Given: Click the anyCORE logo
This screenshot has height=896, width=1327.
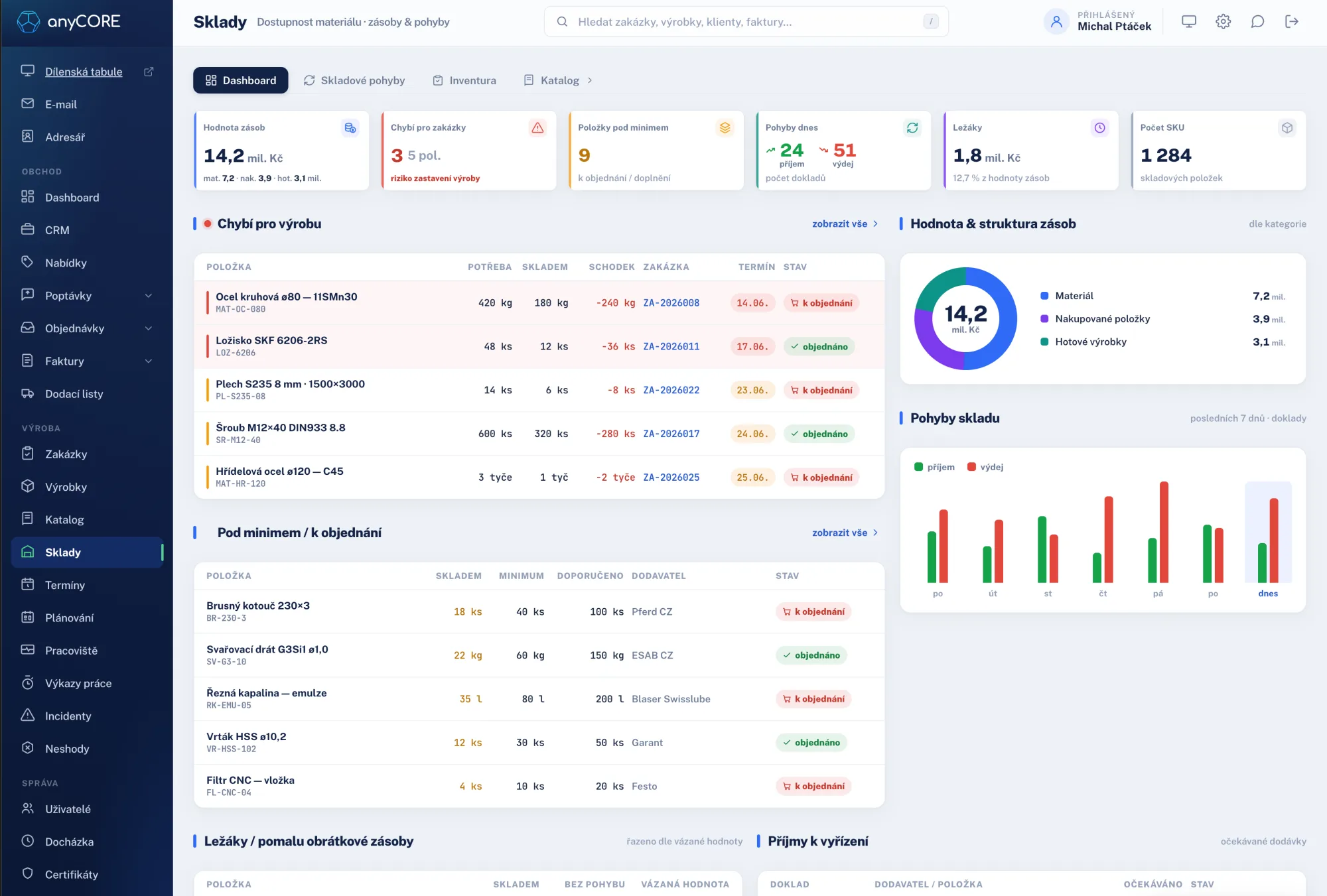Looking at the screenshot, I should click(x=68, y=21).
